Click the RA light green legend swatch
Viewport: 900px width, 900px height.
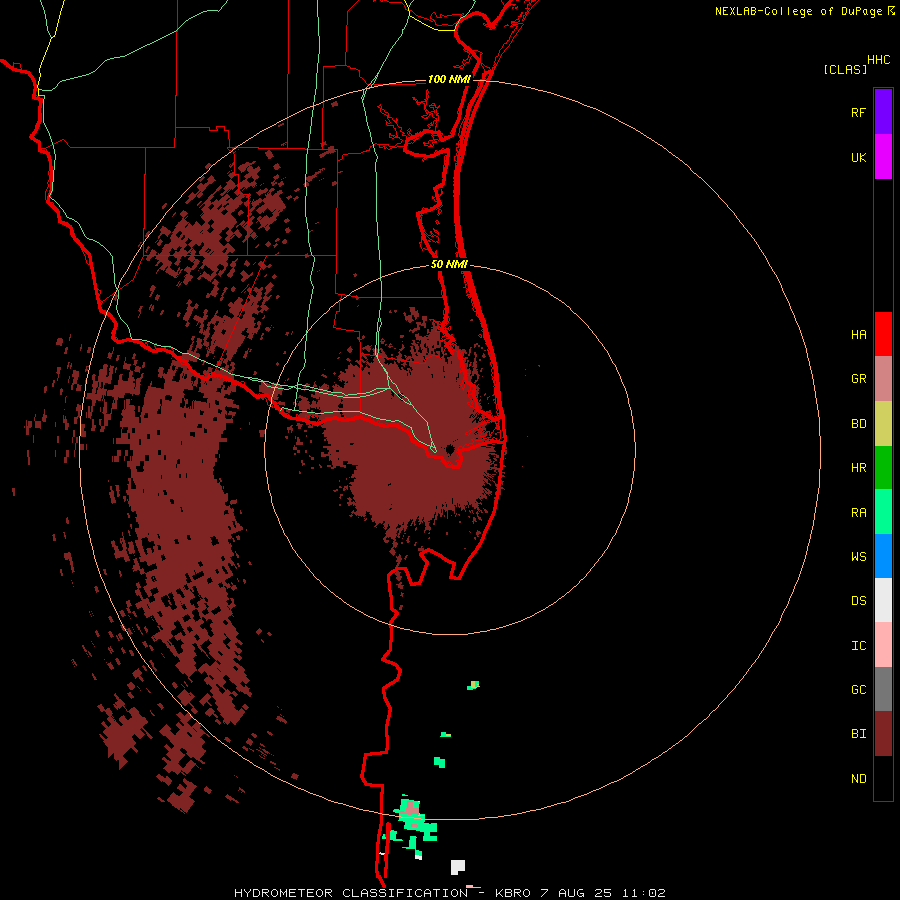pos(883,512)
